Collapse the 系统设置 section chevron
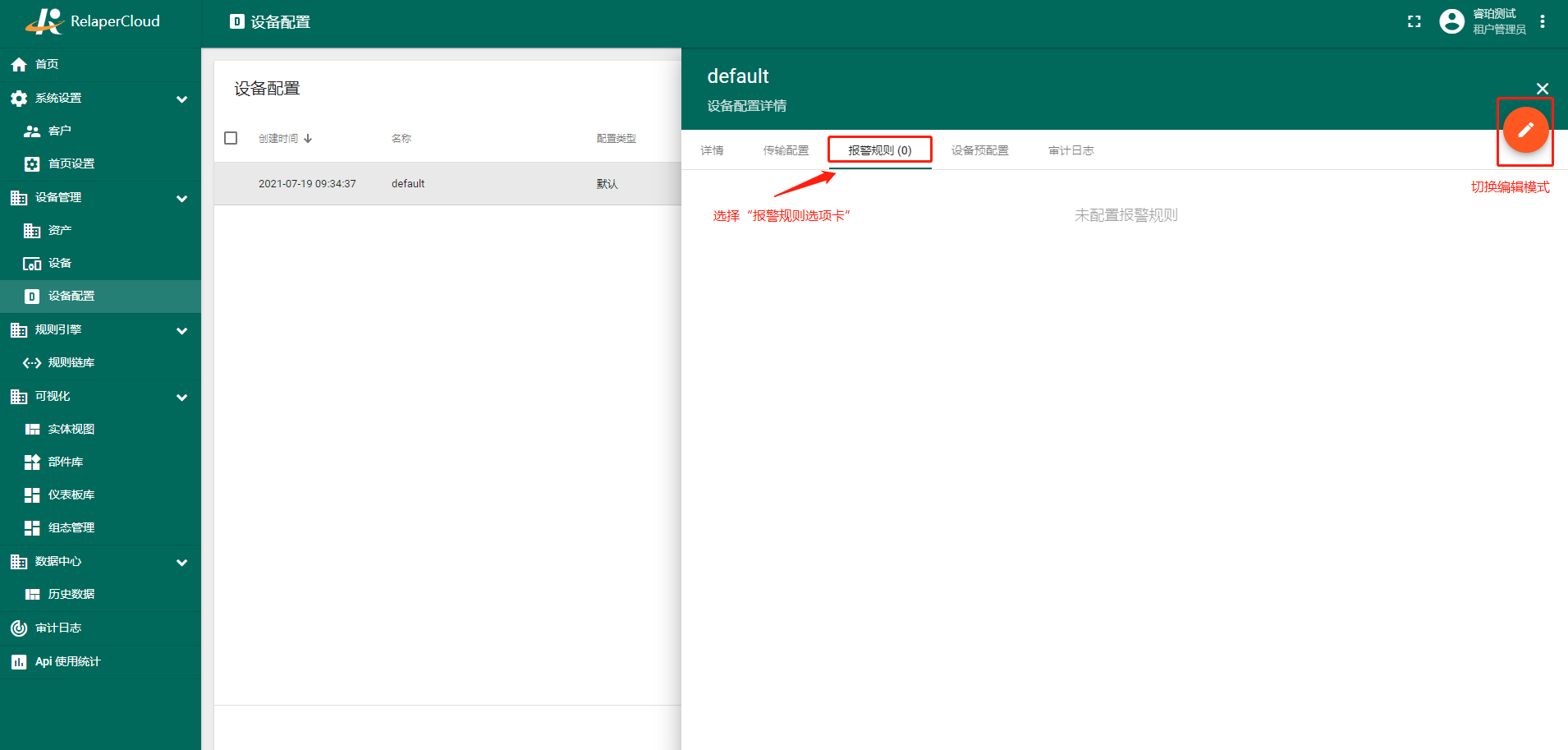This screenshot has height=750, width=1568. [x=182, y=99]
